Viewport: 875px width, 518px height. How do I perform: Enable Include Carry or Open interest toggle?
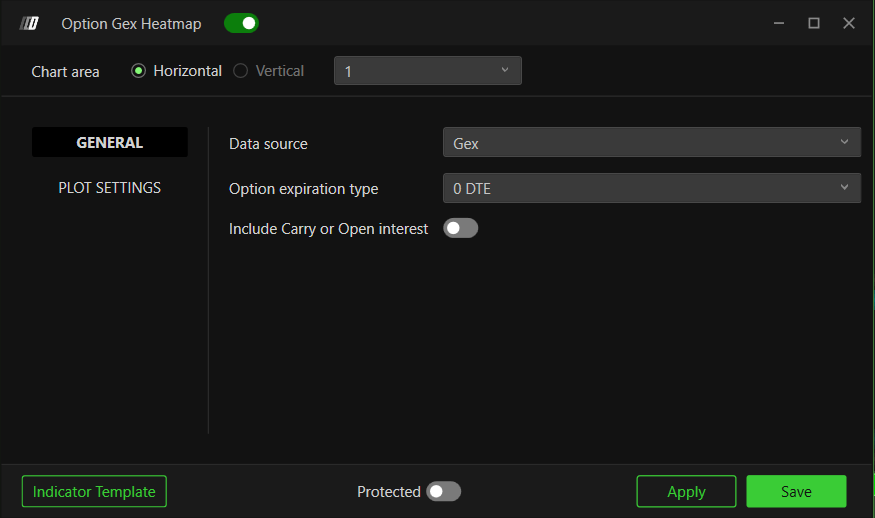click(460, 228)
